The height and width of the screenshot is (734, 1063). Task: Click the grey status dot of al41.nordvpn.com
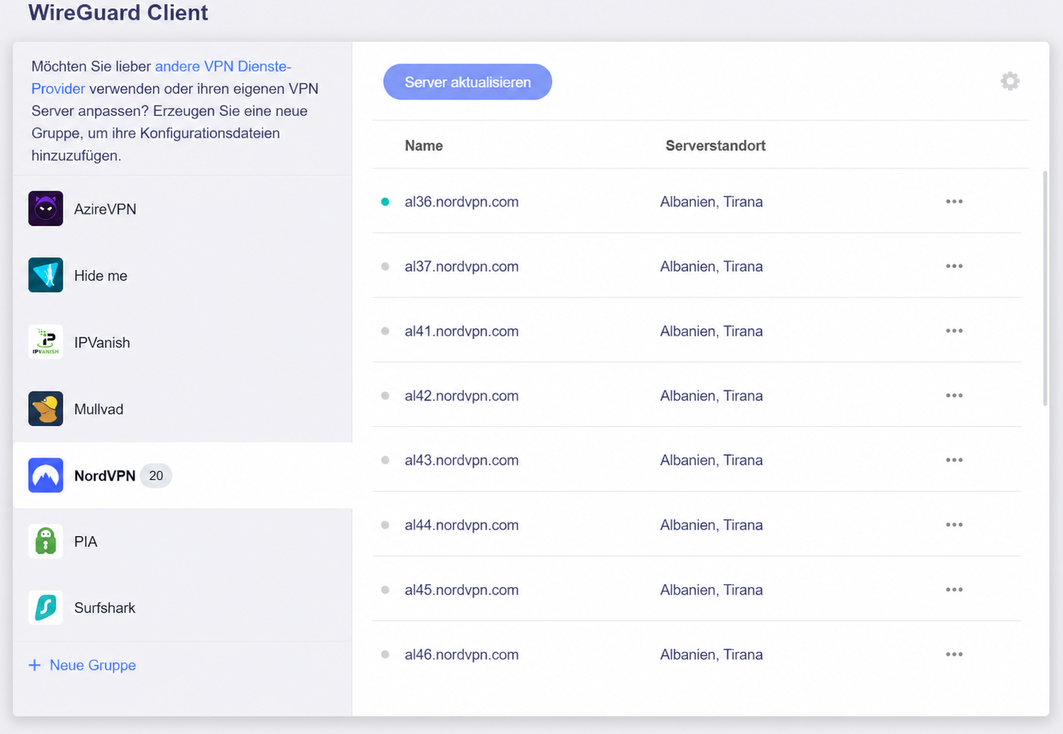click(385, 331)
